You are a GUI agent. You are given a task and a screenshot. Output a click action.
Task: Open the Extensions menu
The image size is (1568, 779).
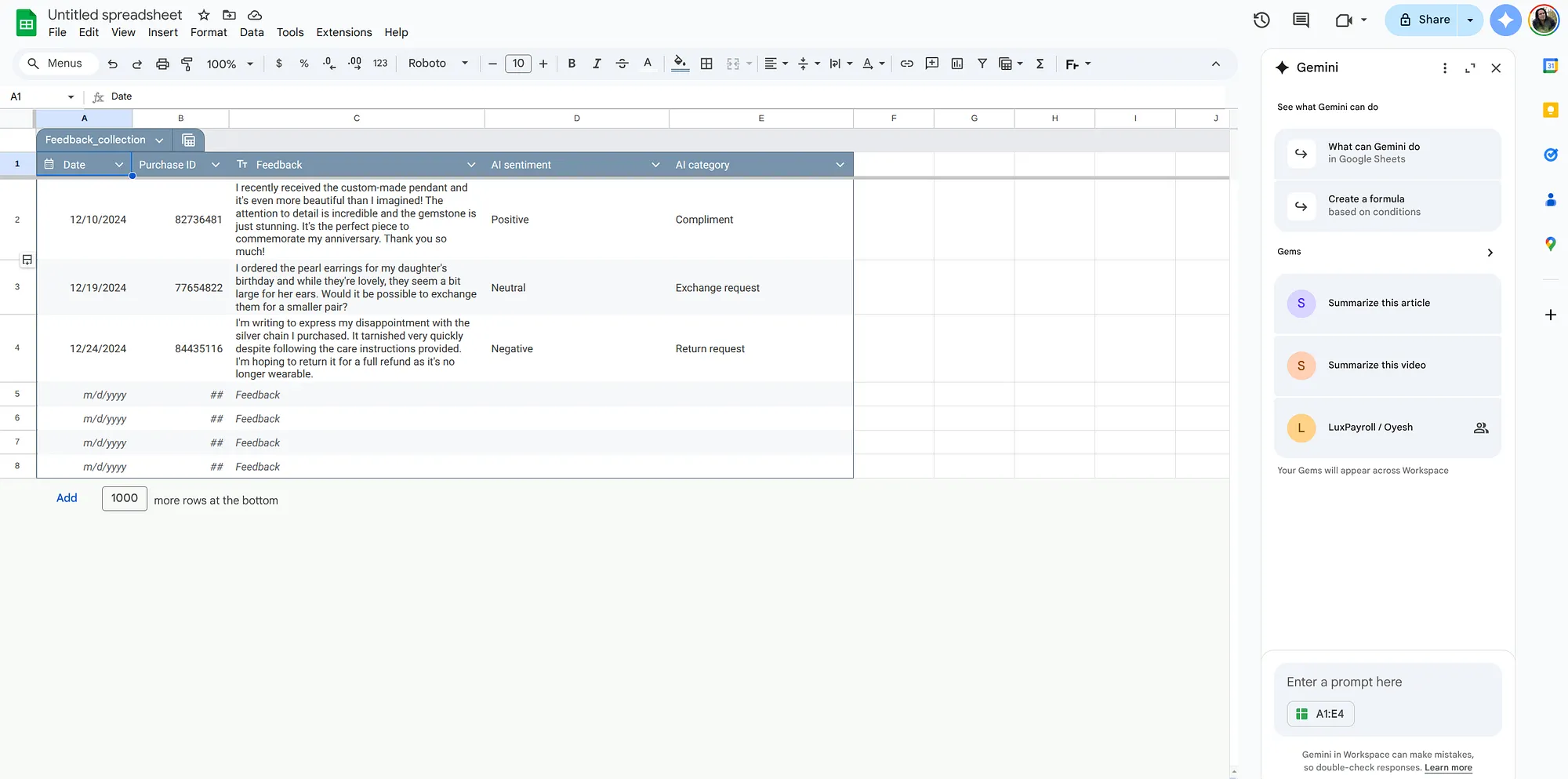[343, 32]
